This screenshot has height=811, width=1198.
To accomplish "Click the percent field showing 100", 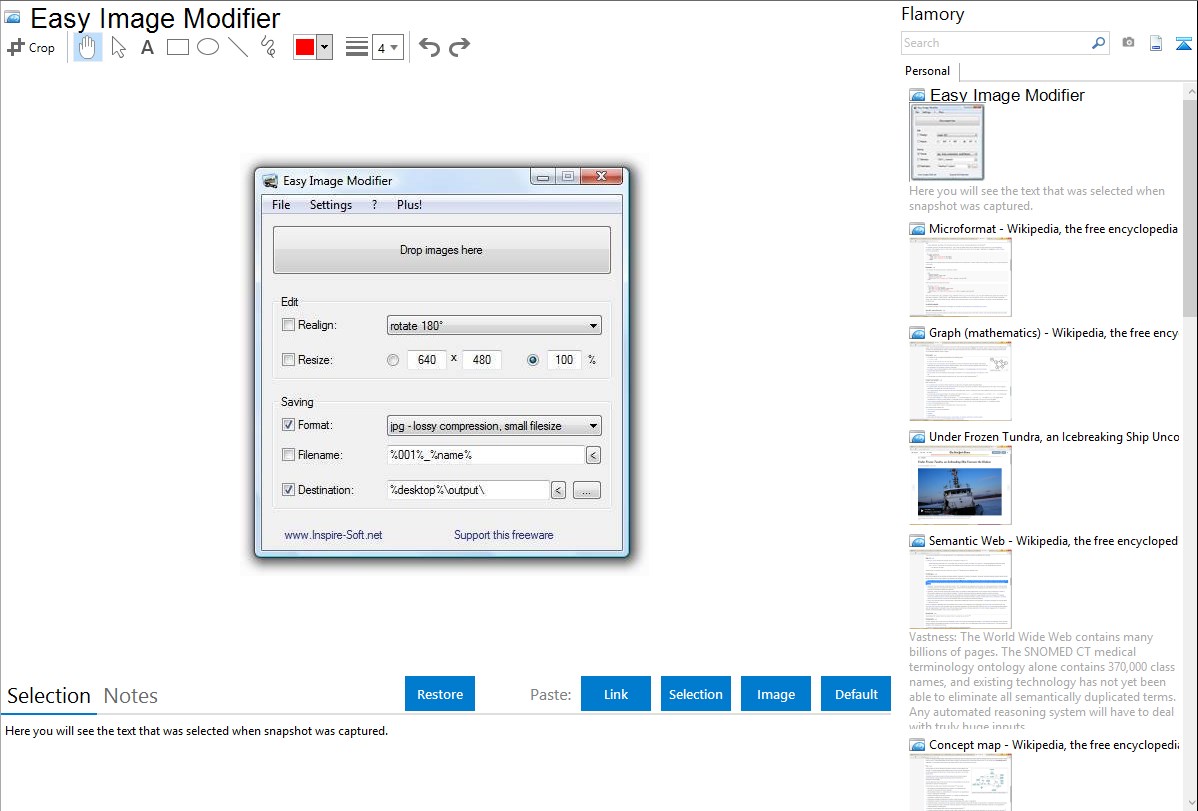I will tap(564, 360).
